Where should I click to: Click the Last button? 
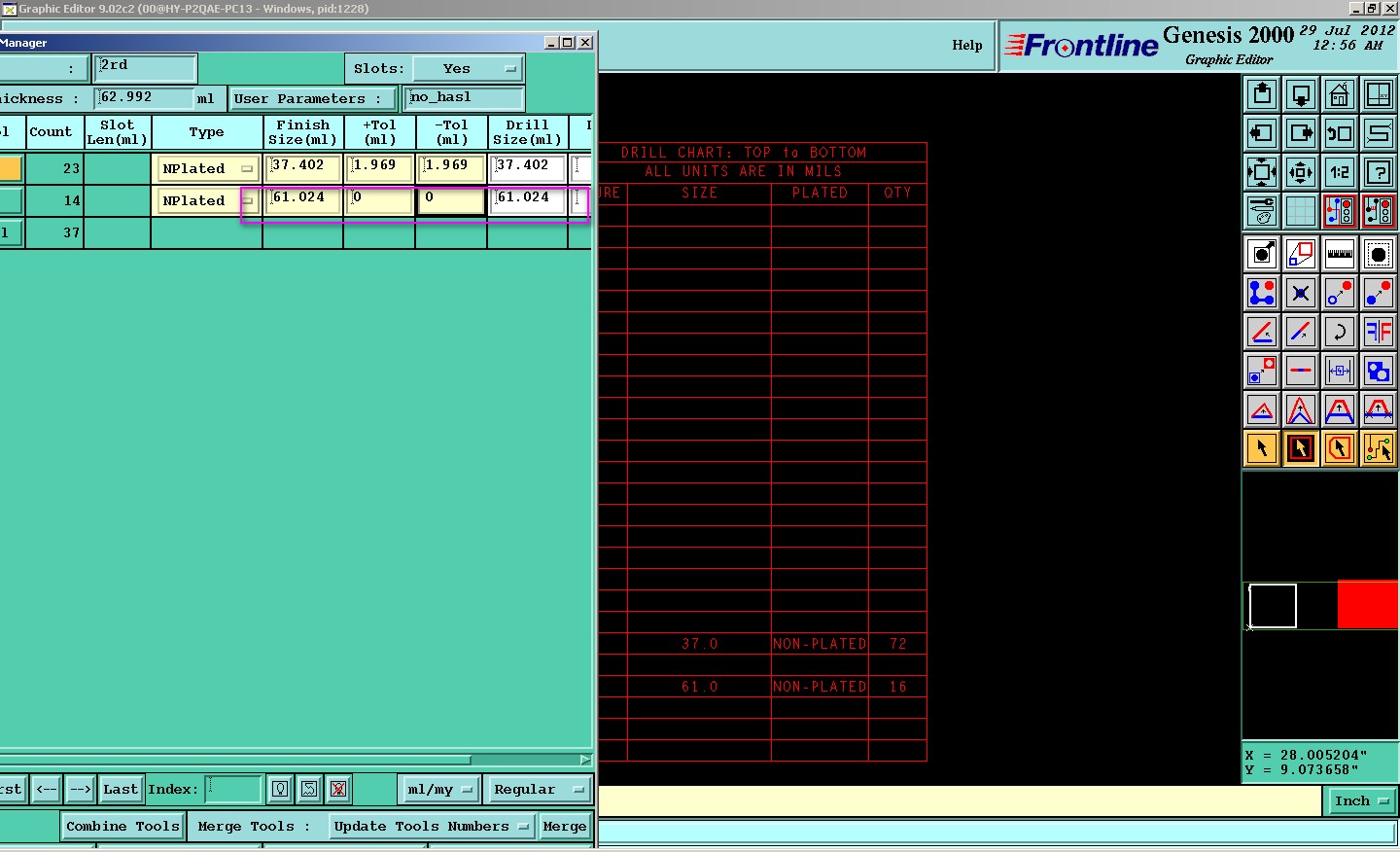(x=121, y=789)
